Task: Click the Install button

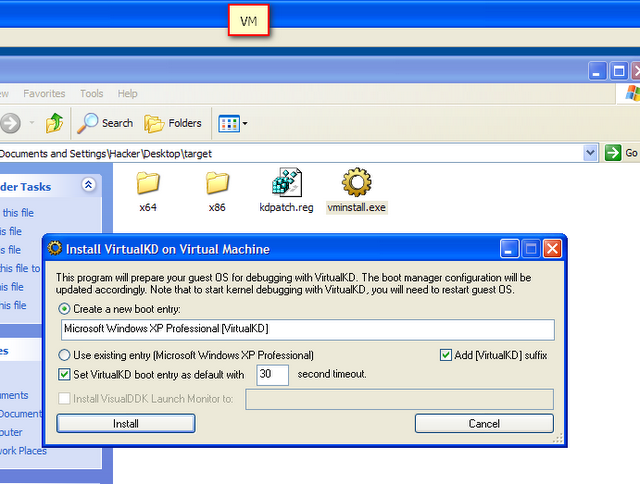Action: click(x=126, y=424)
